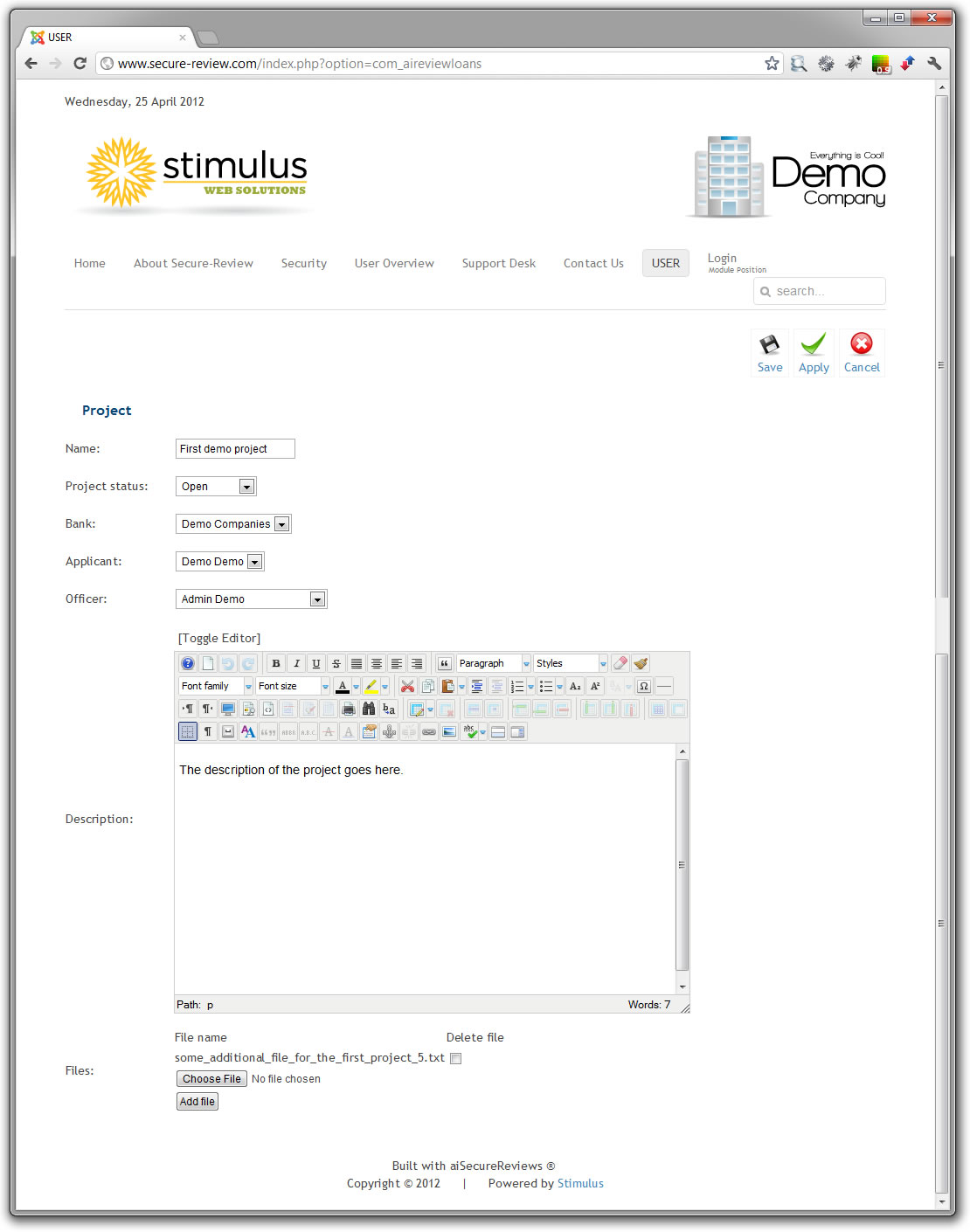Open the editor help icon

coord(188,664)
